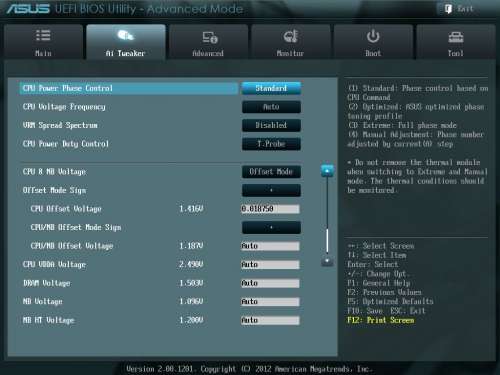The height and width of the screenshot is (375, 500).
Task: Click the 1.096V NB voltage reading
Action: click(191, 302)
